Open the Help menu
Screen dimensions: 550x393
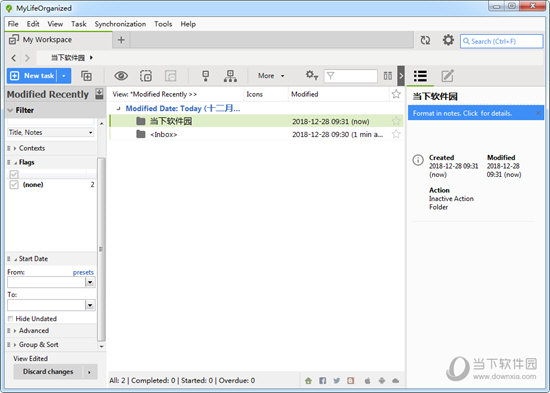point(188,24)
